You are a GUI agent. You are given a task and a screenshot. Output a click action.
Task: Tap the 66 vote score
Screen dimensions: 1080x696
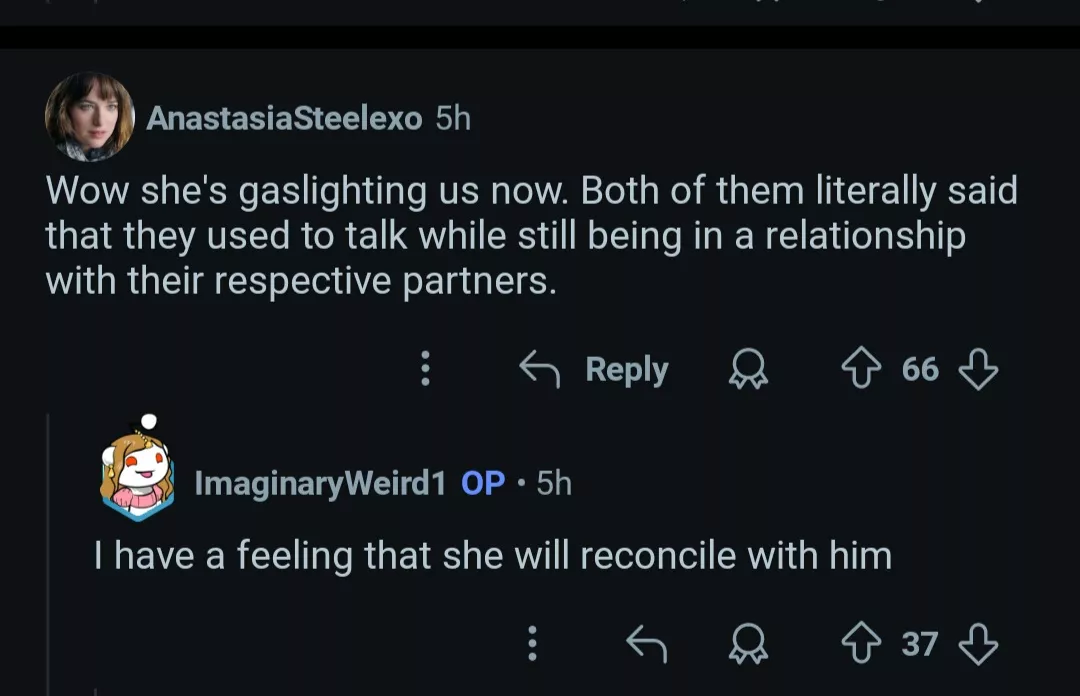pos(920,370)
